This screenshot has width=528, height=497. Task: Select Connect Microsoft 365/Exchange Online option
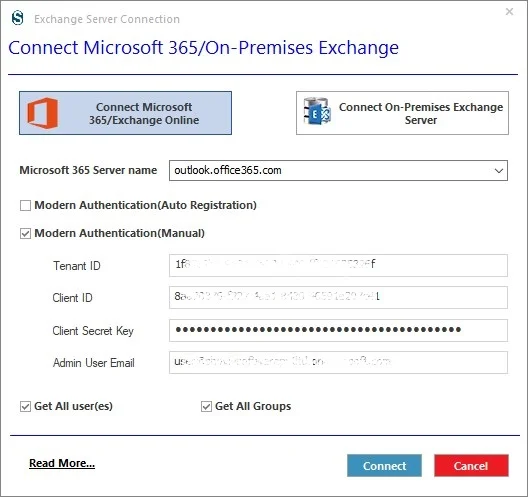click(125, 113)
